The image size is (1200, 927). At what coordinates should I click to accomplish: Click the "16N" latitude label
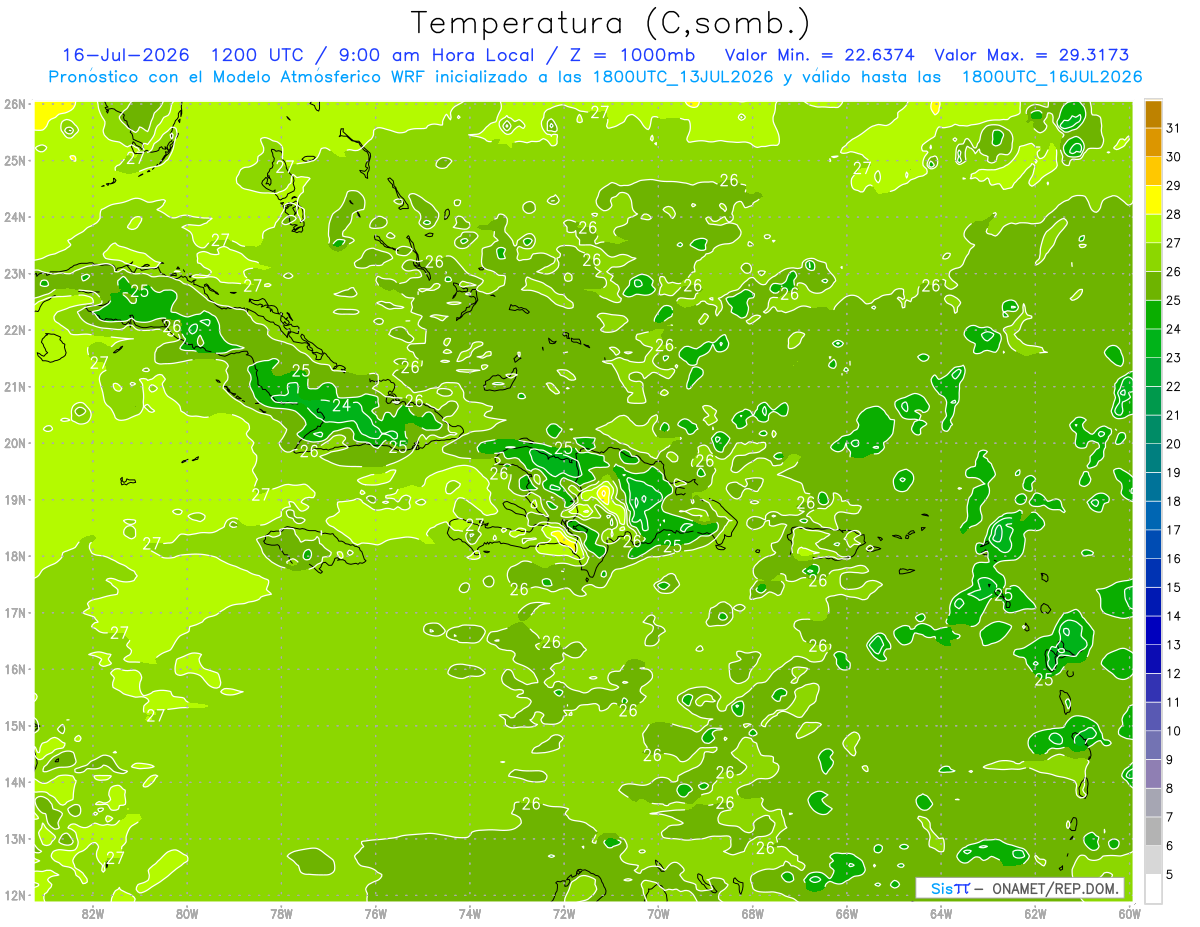pyautogui.click(x=15, y=669)
